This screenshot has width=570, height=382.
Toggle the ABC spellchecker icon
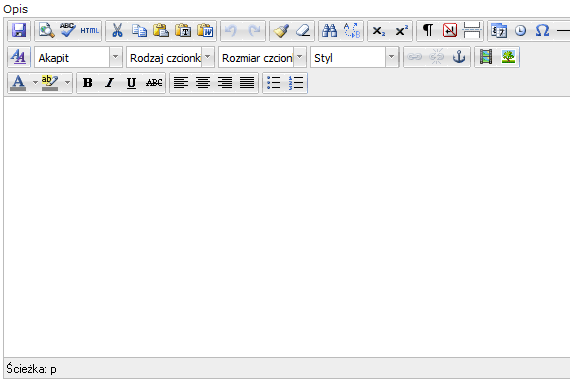(68, 31)
